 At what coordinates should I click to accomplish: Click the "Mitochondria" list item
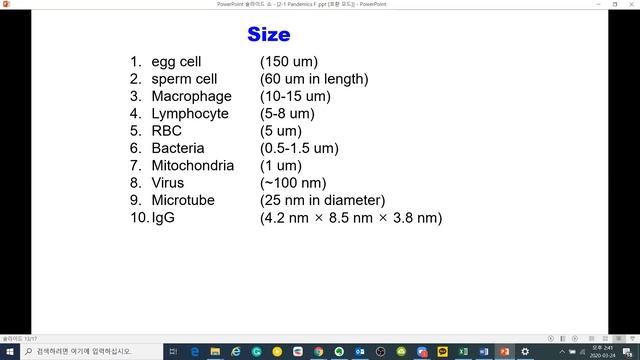coord(193,165)
